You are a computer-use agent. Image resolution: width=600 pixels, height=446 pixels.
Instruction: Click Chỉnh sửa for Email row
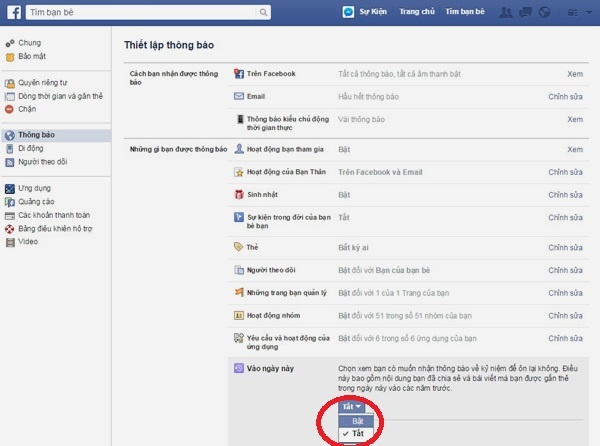565,96
